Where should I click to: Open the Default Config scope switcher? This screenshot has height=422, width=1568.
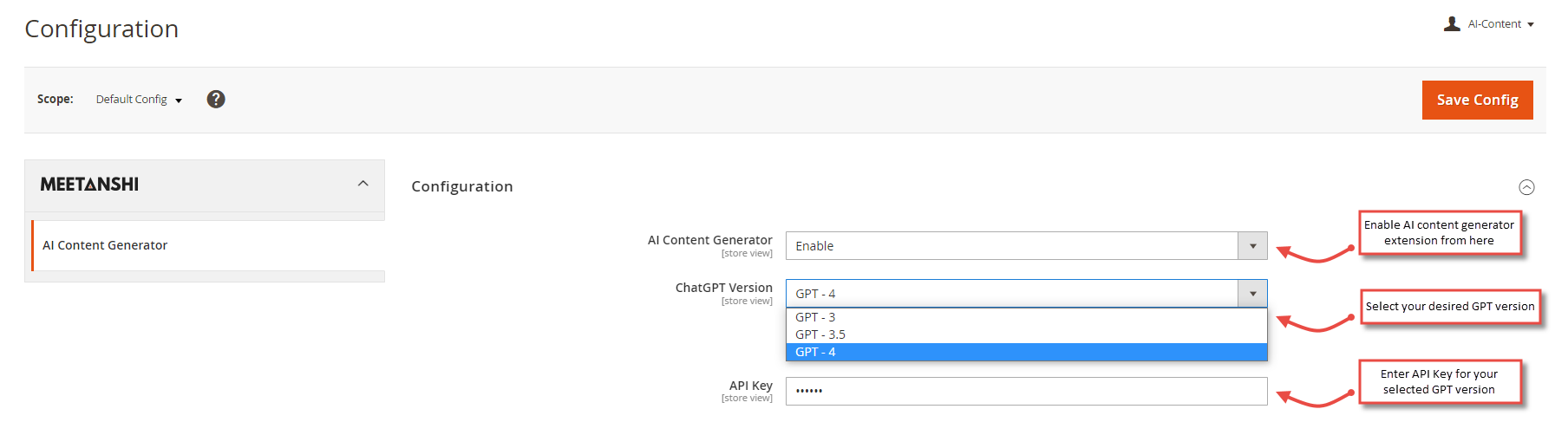pyautogui.click(x=139, y=100)
